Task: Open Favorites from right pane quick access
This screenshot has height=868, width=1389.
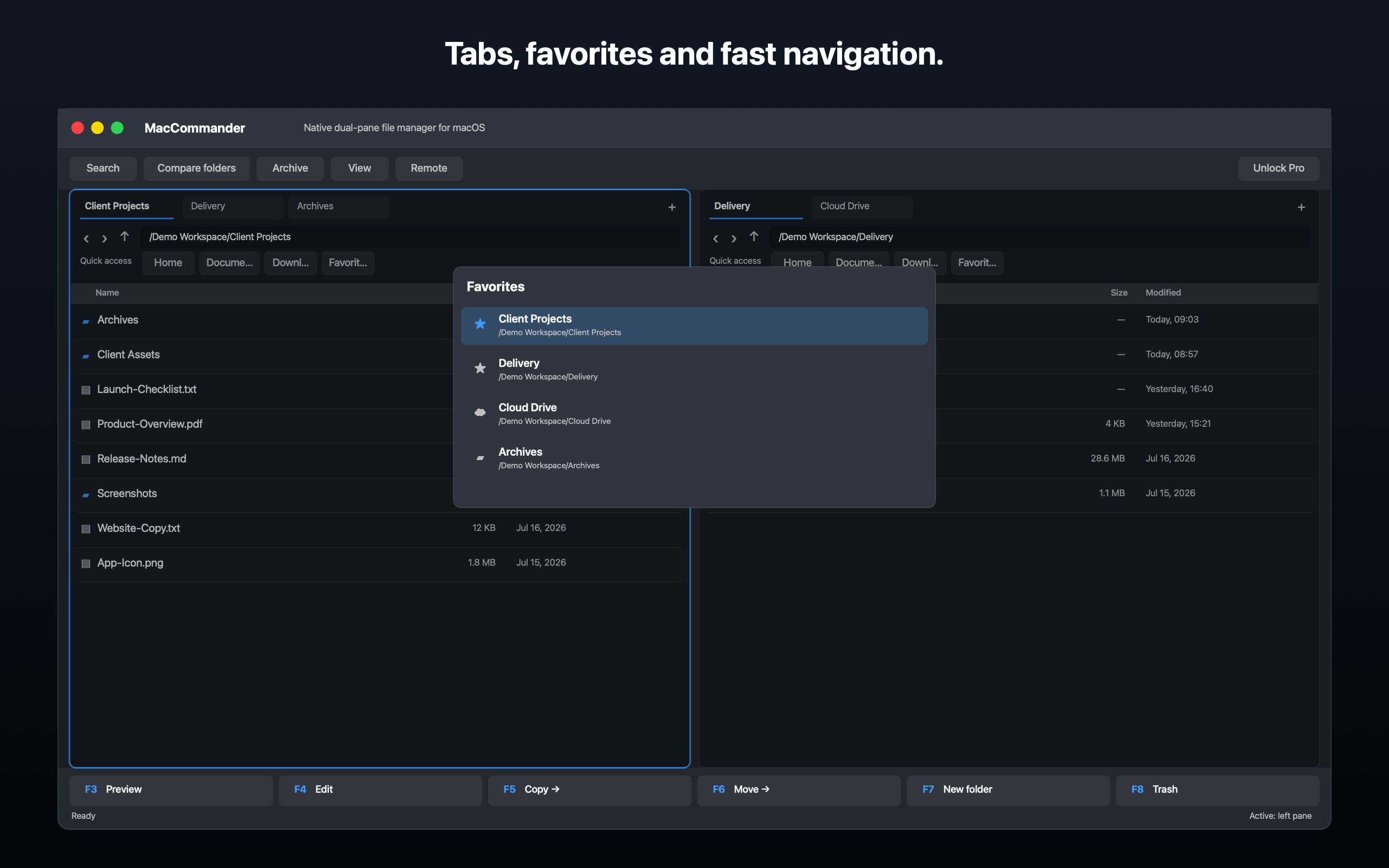Action: coord(978,263)
